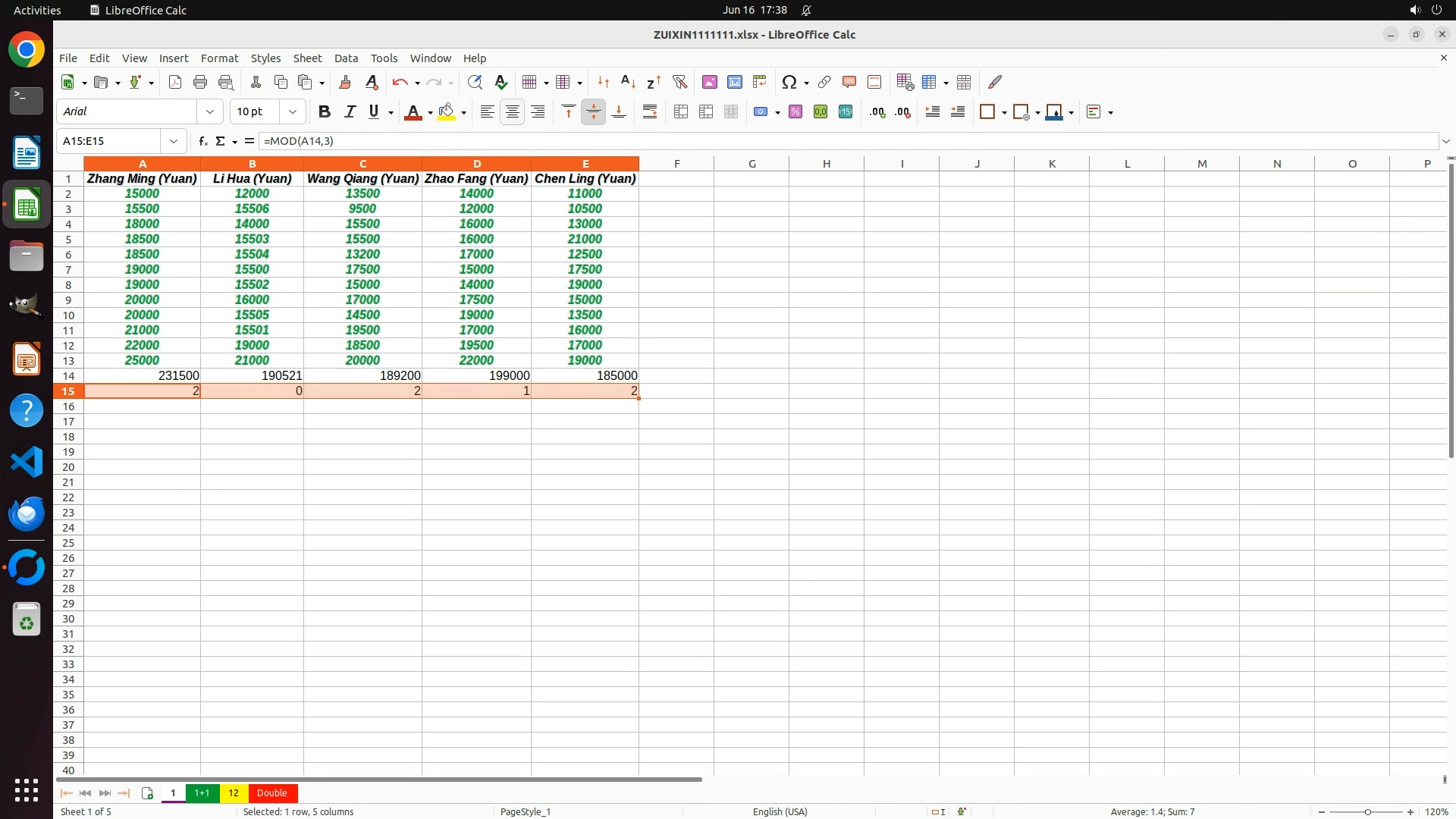
Task: Click the Activities button
Action: pyautogui.click(x=37, y=10)
